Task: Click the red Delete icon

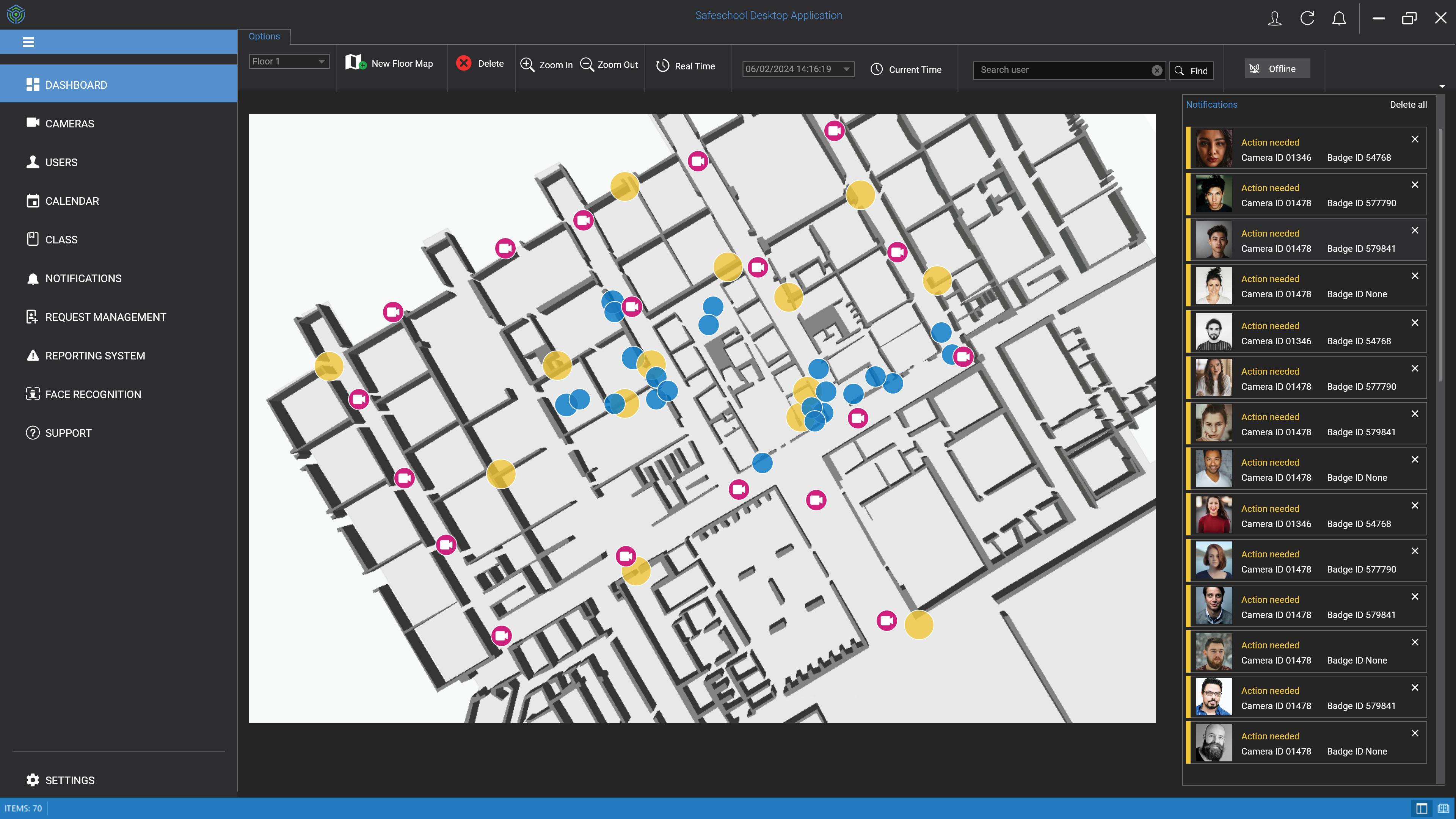Action: [x=463, y=63]
